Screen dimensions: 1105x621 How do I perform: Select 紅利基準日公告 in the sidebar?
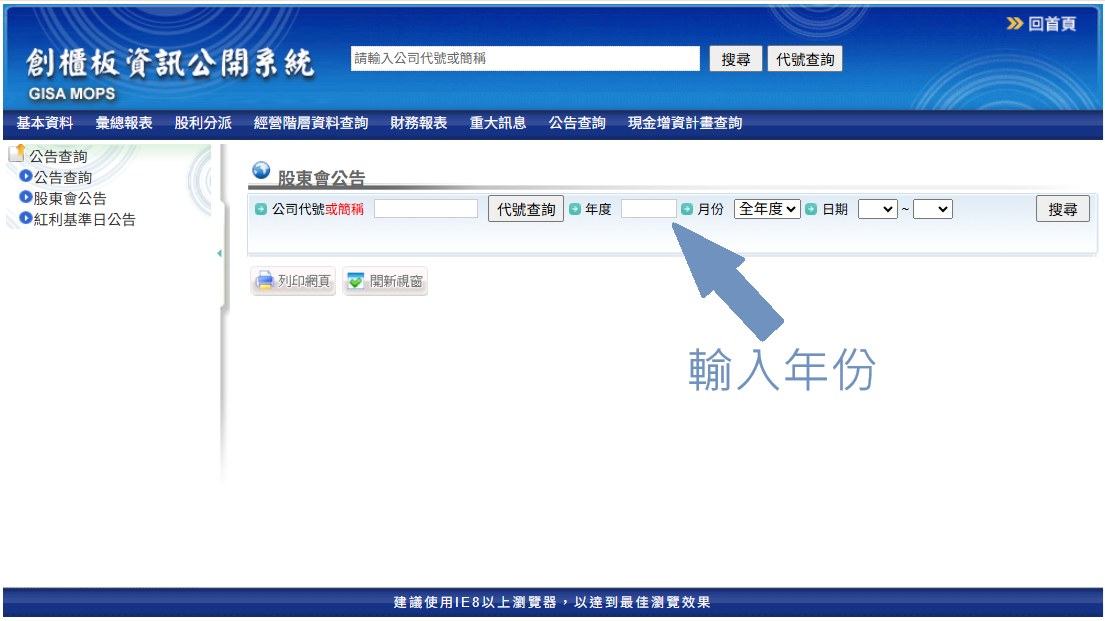click(x=85, y=220)
